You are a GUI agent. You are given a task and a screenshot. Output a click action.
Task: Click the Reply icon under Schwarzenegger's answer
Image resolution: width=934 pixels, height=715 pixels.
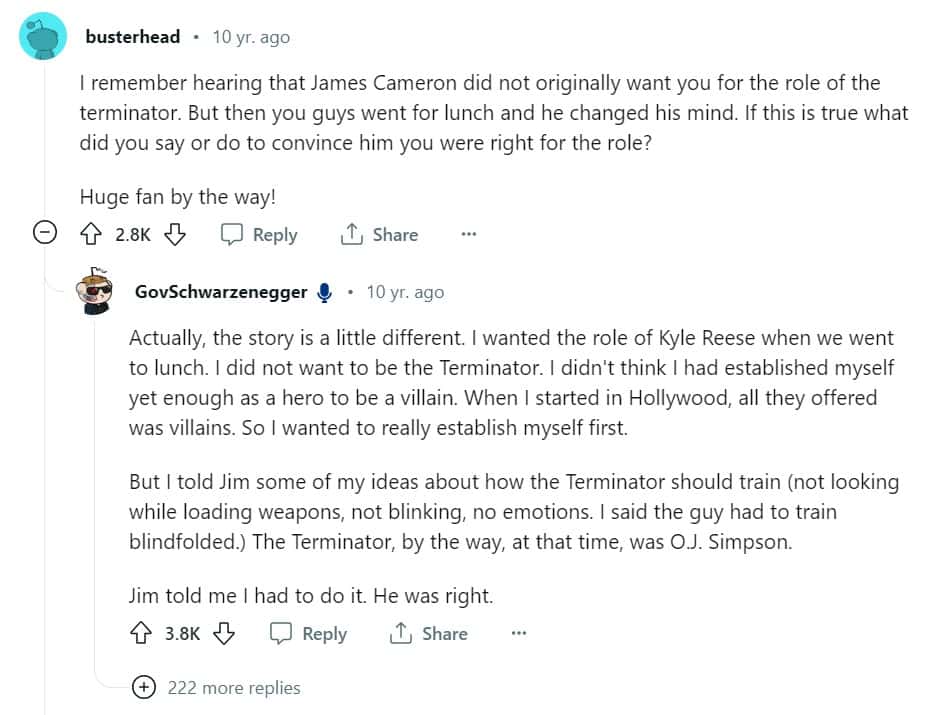[x=283, y=633]
